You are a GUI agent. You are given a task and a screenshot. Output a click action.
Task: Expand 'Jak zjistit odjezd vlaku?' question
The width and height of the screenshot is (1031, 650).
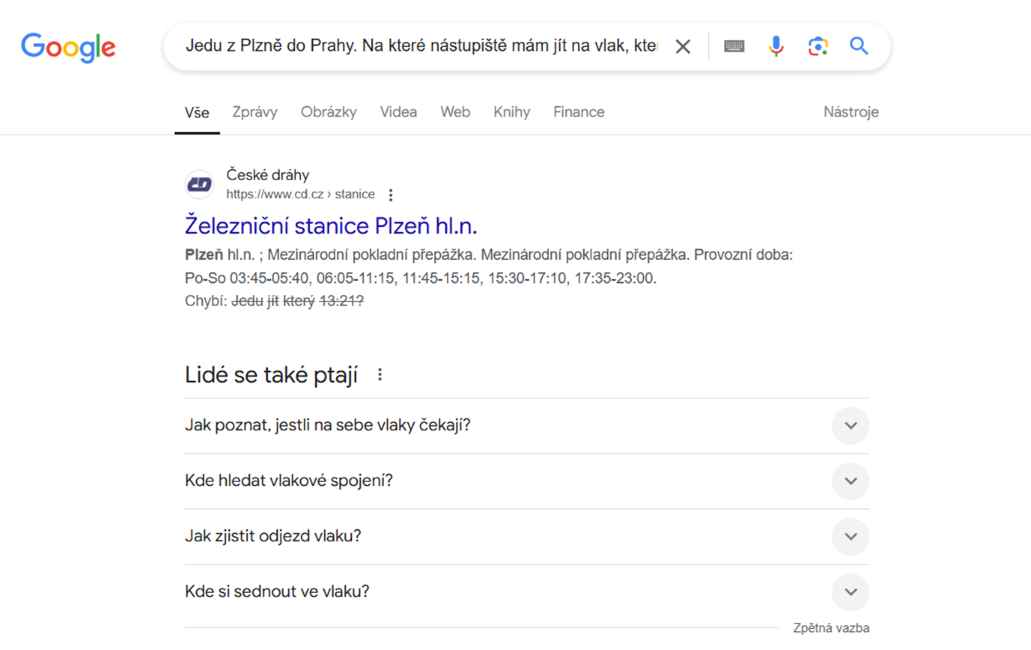pyautogui.click(x=850, y=537)
